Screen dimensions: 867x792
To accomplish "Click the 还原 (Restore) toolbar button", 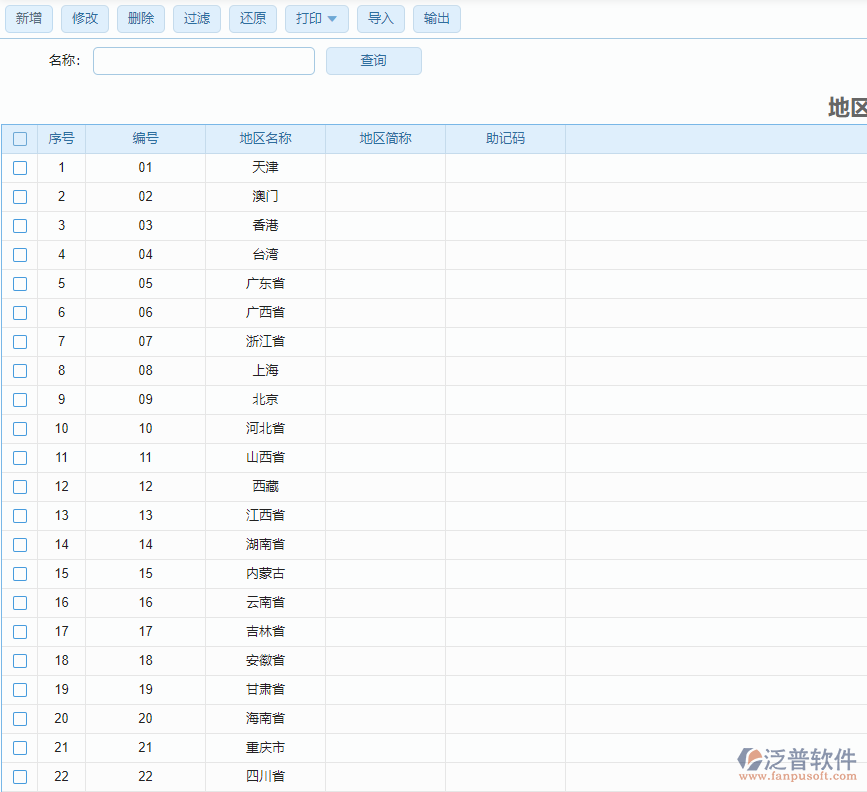I will [x=253, y=19].
